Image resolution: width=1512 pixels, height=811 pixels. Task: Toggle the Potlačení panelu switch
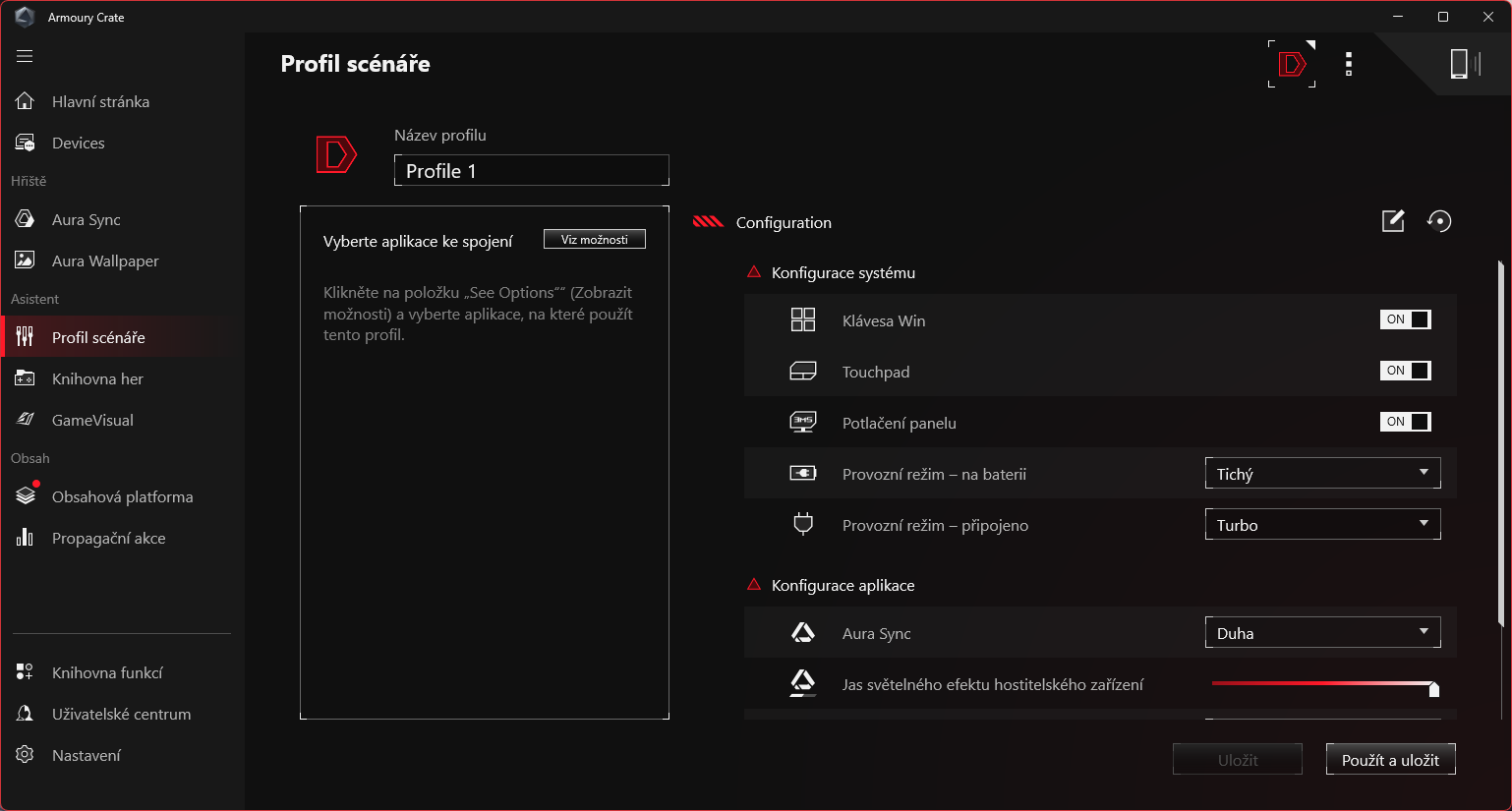(x=1406, y=422)
